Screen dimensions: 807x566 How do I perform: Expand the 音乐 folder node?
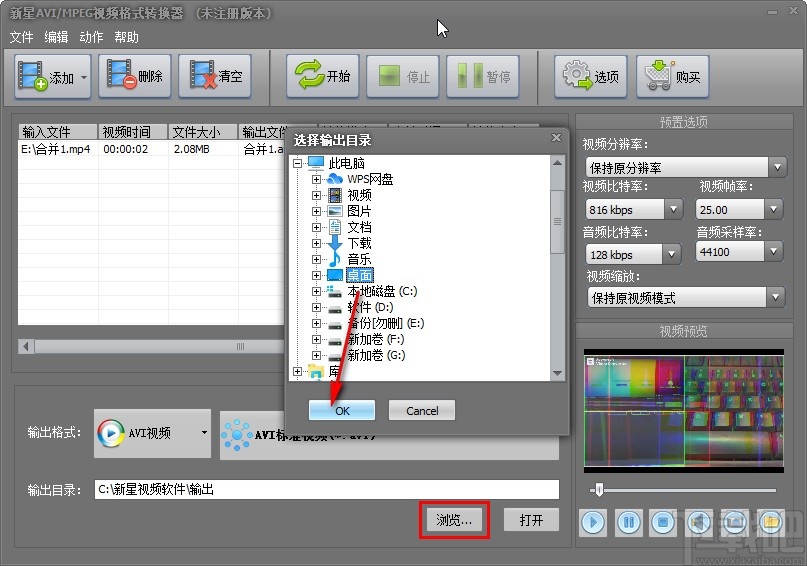click(x=317, y=259)
